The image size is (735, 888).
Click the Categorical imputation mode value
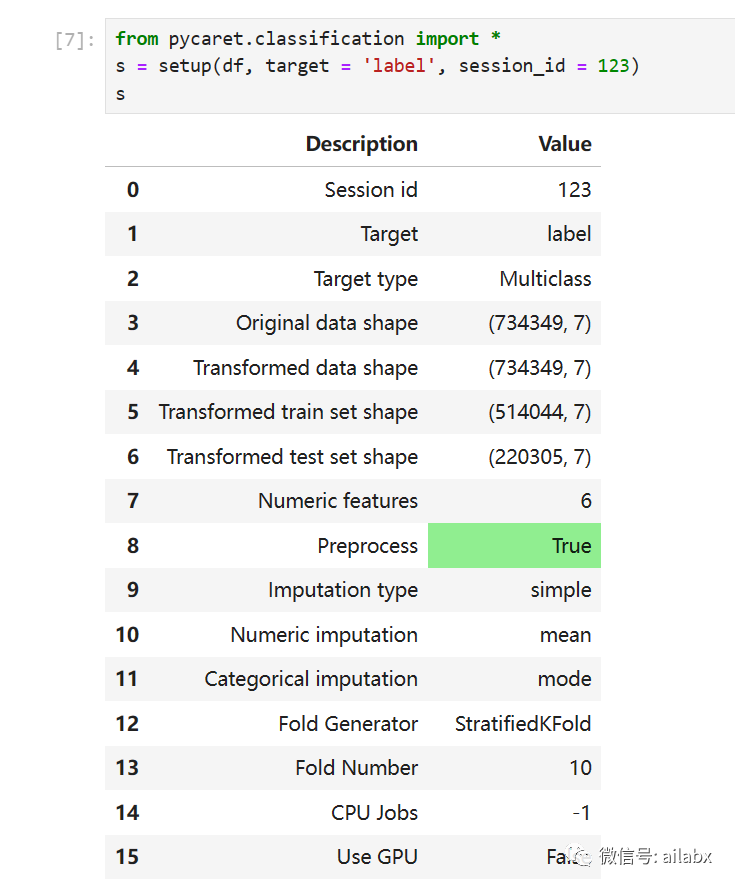tap(565, 679)
